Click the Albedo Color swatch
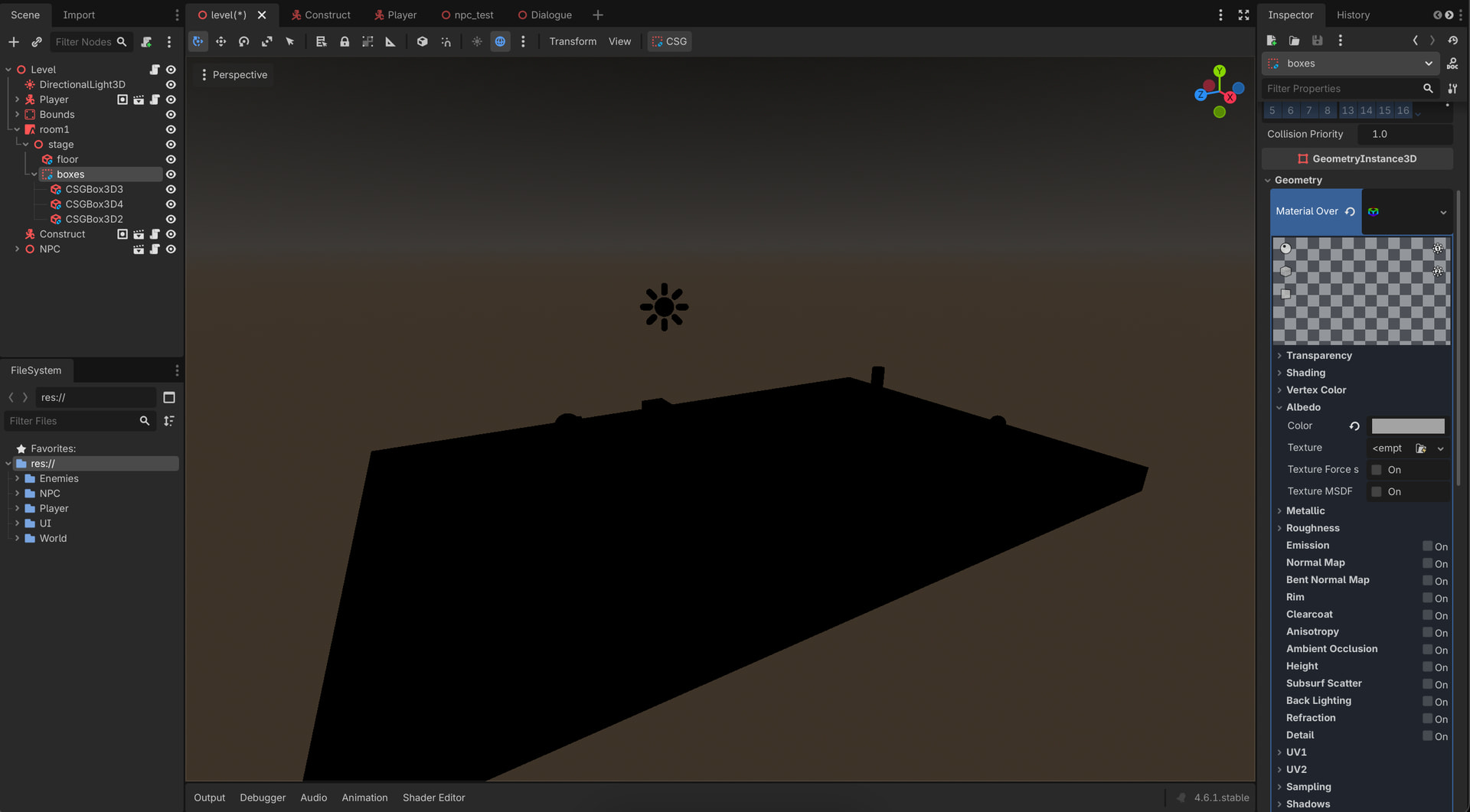1470x812 pixels. coord(1407,426)
